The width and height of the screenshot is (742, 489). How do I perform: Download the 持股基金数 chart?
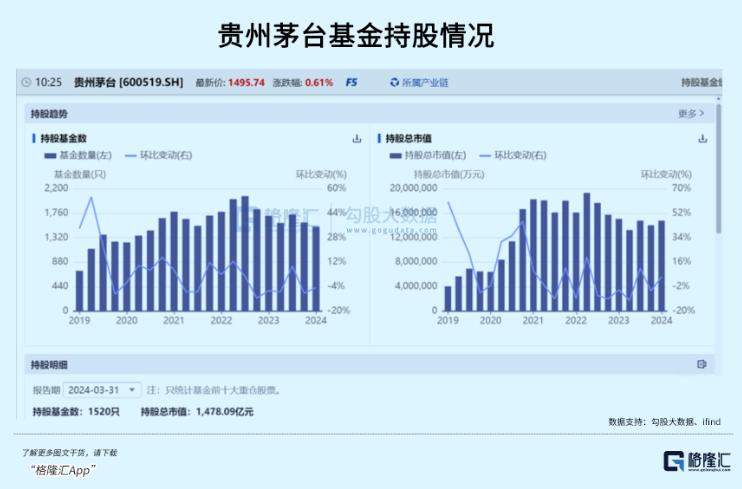click(x=357, y=138)
